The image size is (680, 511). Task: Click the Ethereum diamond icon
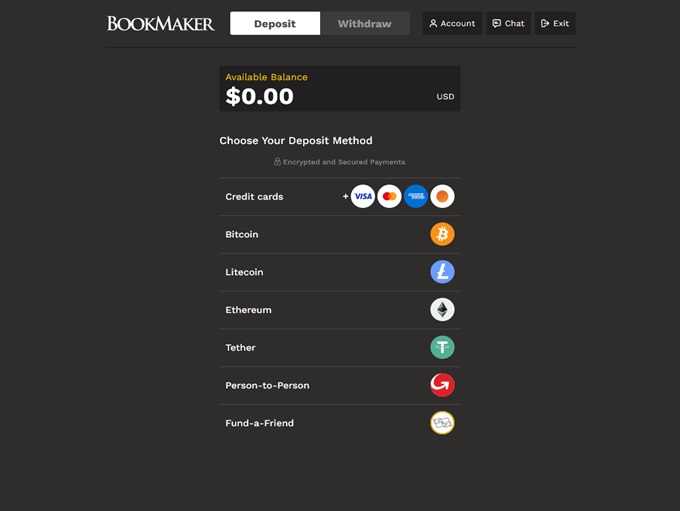(x=442, y=310)
